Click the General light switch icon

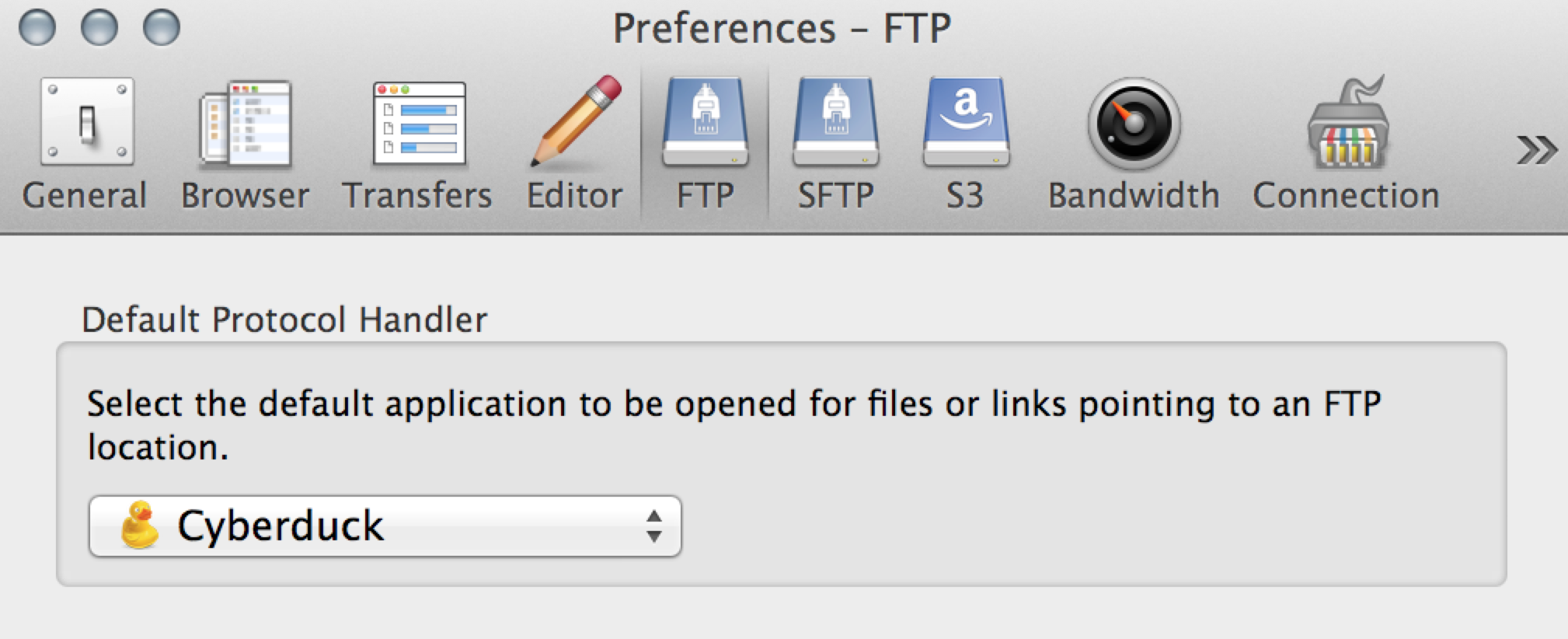[x=87, y=122]
